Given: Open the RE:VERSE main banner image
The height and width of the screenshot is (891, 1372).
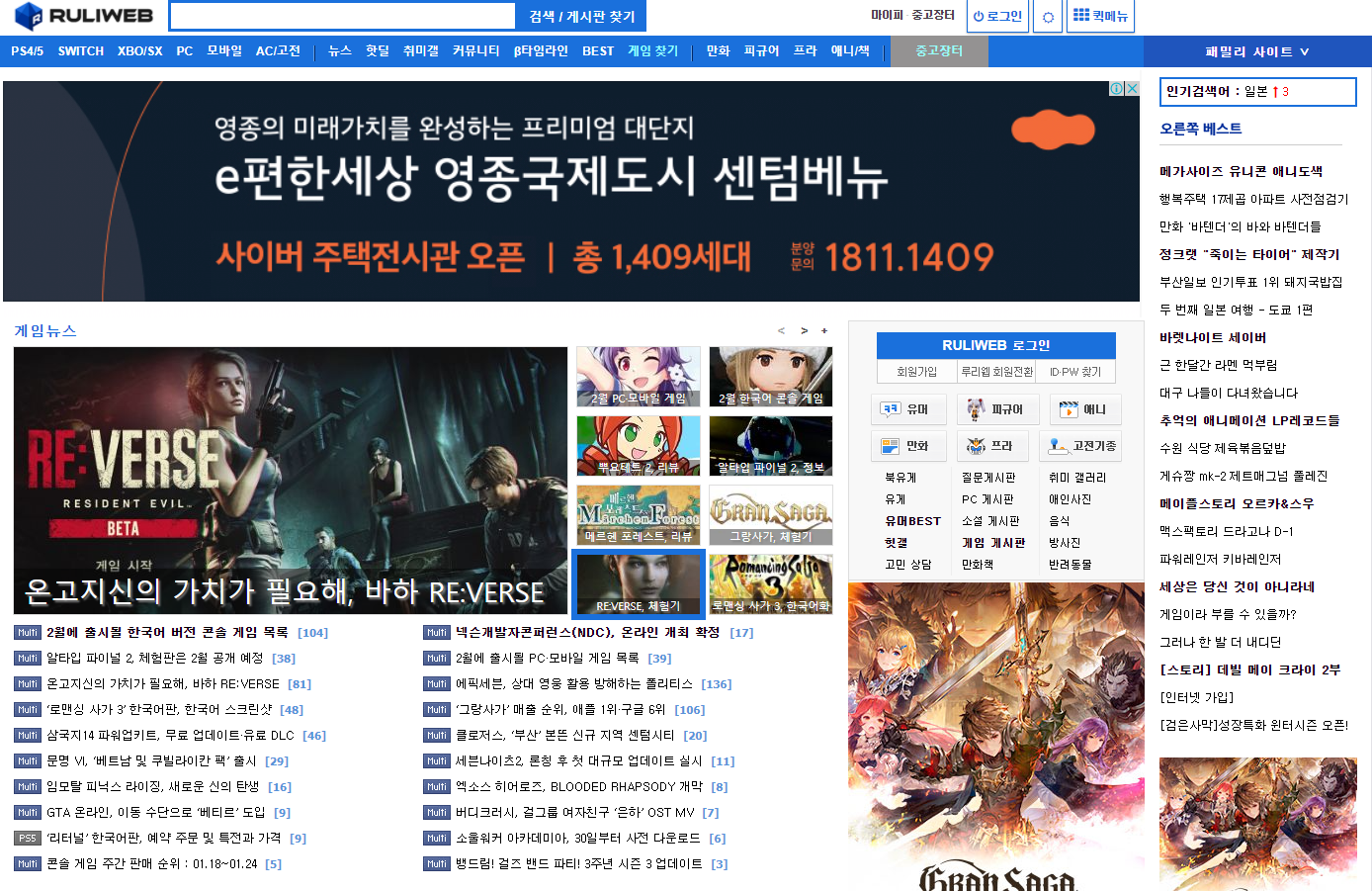Looking at the screenshot, I should [x=291, y=481].
